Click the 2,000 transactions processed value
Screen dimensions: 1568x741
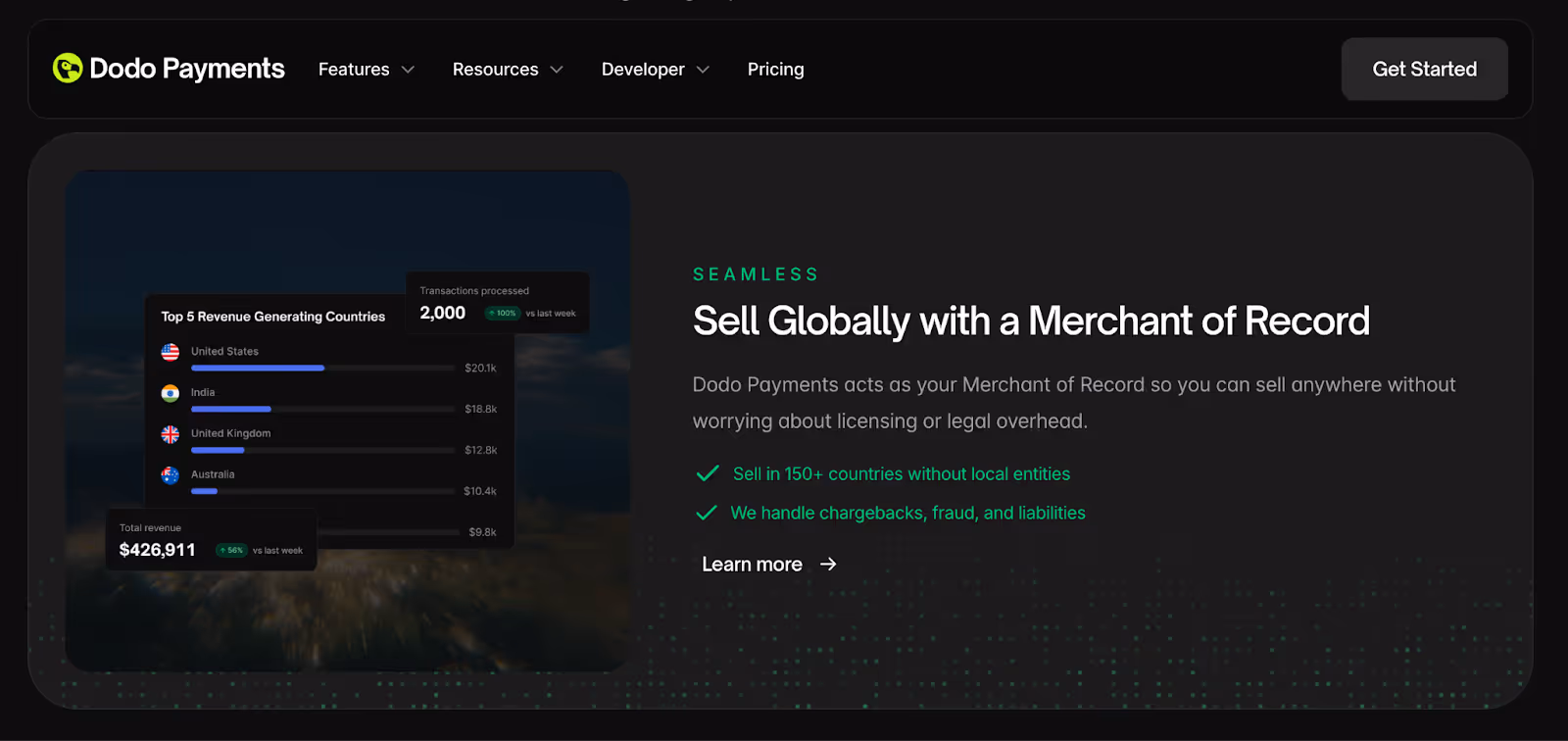(x=443, y=313)
